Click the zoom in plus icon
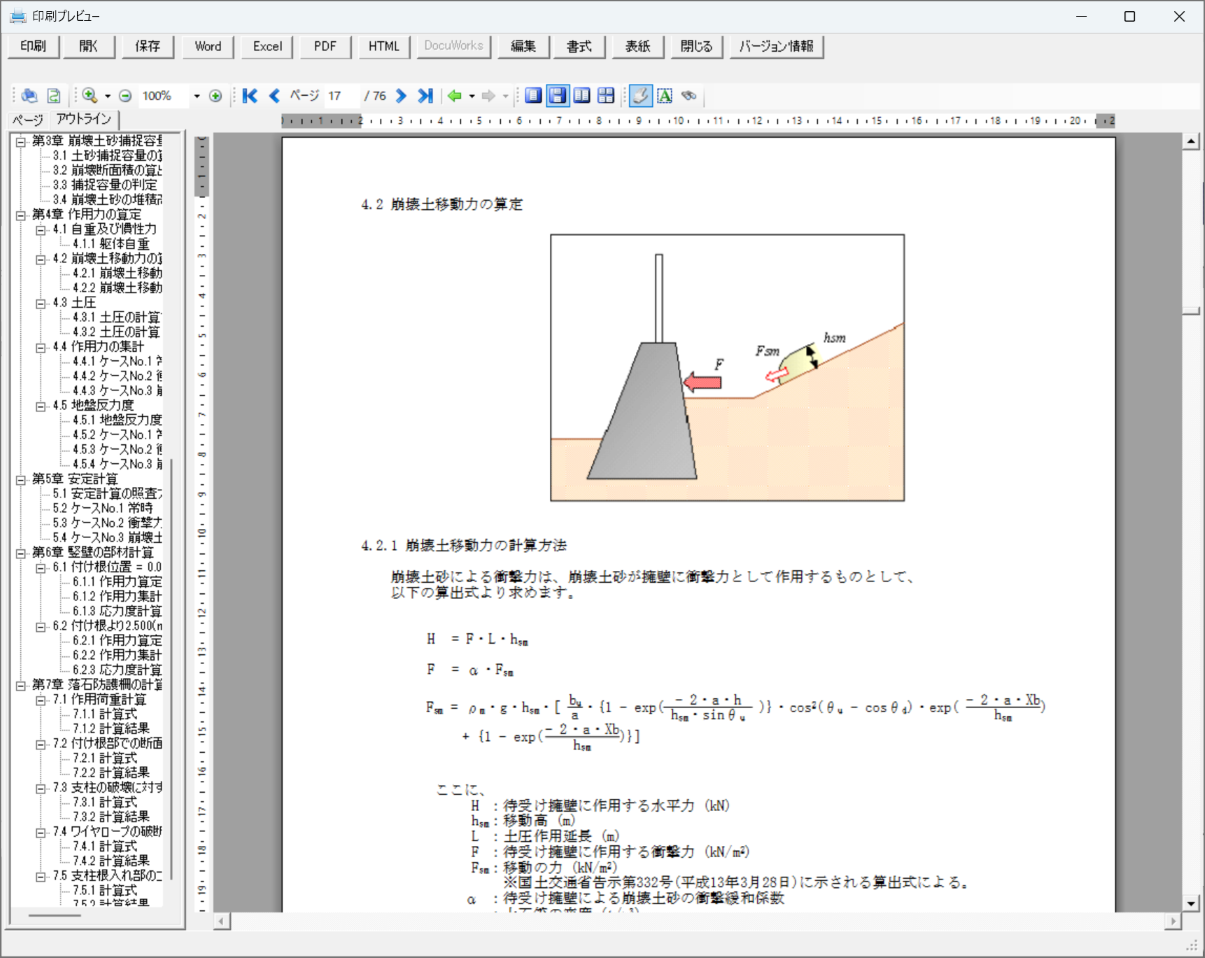1205x958 pixels. coord(215,96)
